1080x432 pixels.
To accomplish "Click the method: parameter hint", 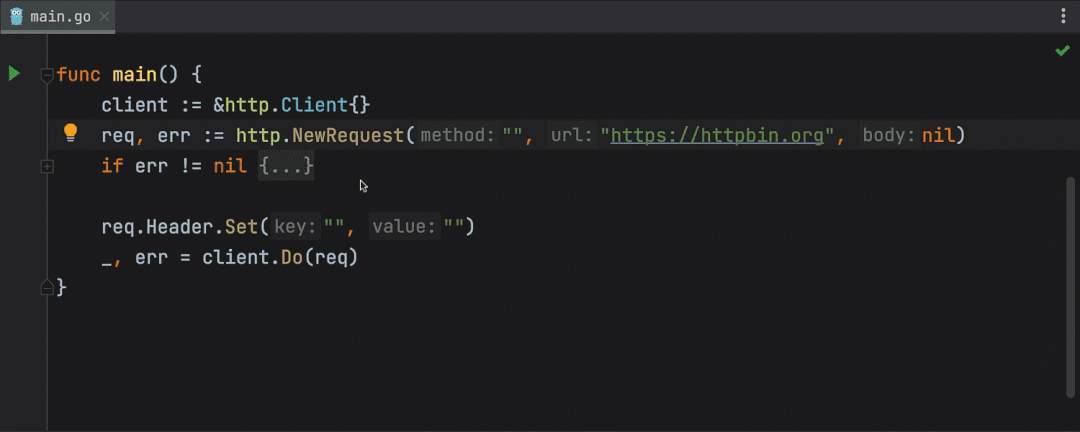I will 458,136.
